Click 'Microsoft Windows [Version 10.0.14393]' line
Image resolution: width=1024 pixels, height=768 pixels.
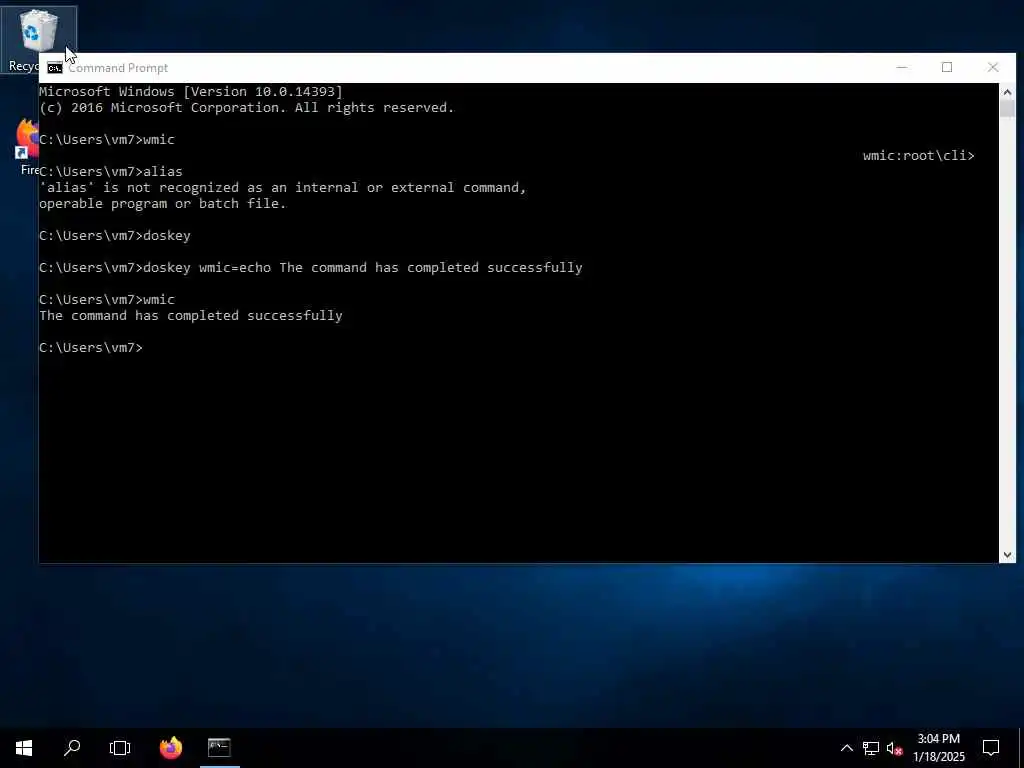191,91
